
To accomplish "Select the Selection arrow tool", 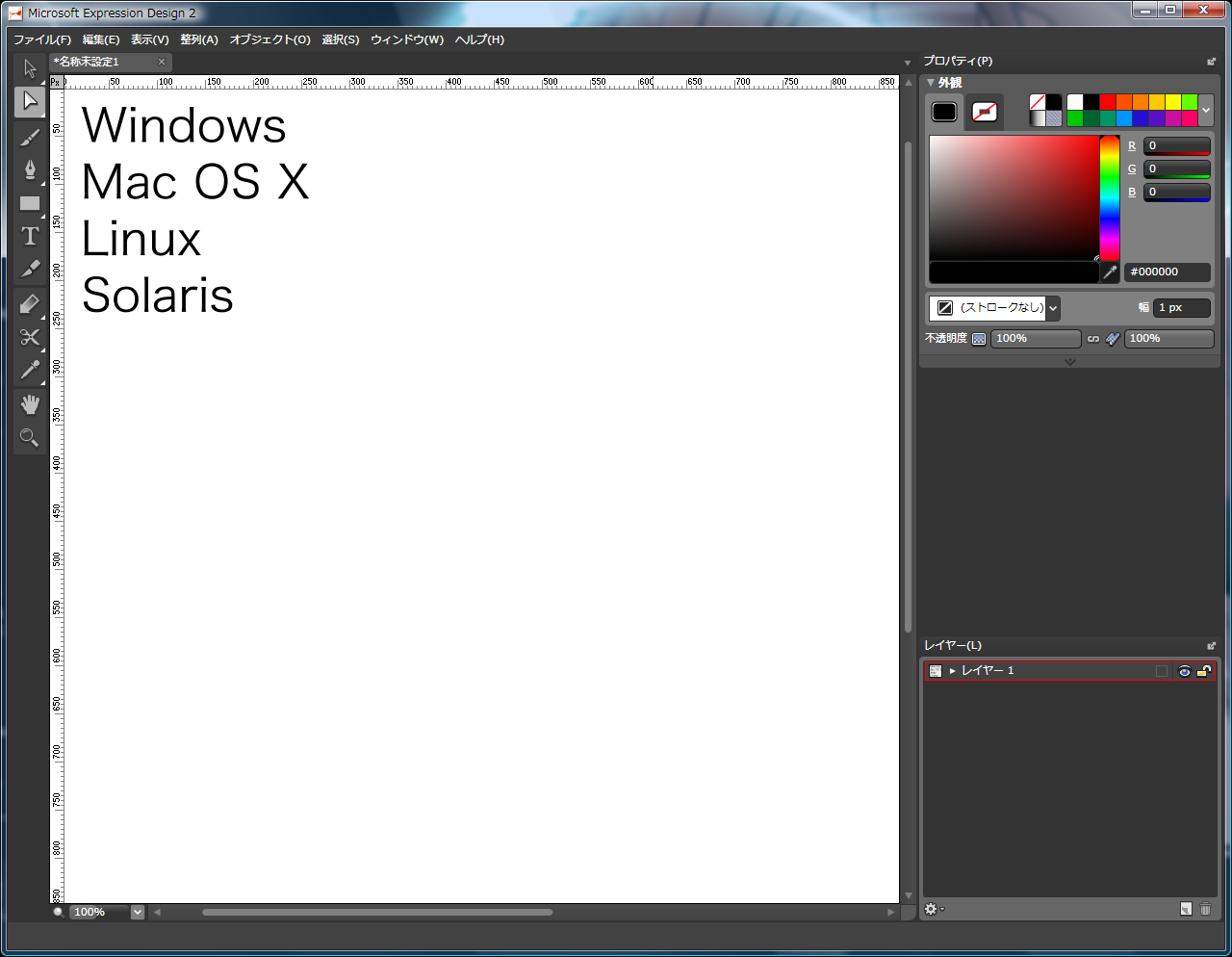I will (x=30, y=68).
